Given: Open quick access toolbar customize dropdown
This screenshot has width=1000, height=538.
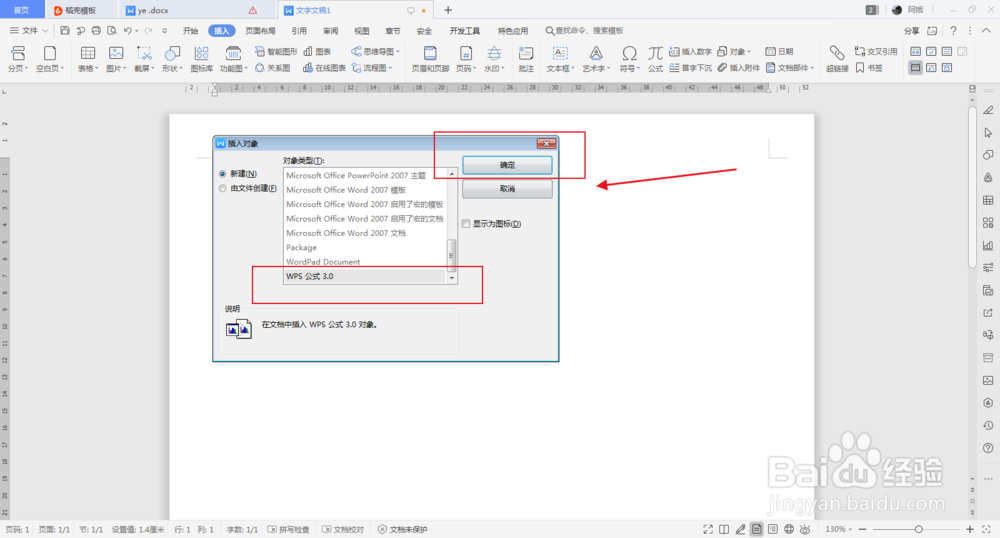Looking at the screenshot, I should click(x=165, y=31).
